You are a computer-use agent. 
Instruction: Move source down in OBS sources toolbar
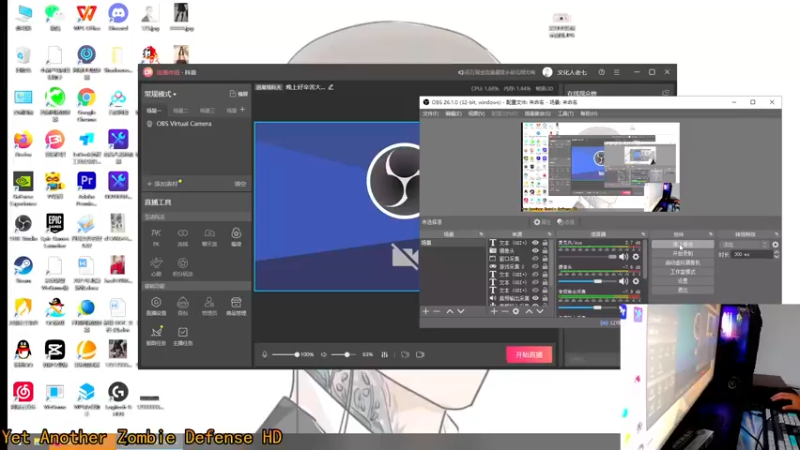click(x=540, y=311)
